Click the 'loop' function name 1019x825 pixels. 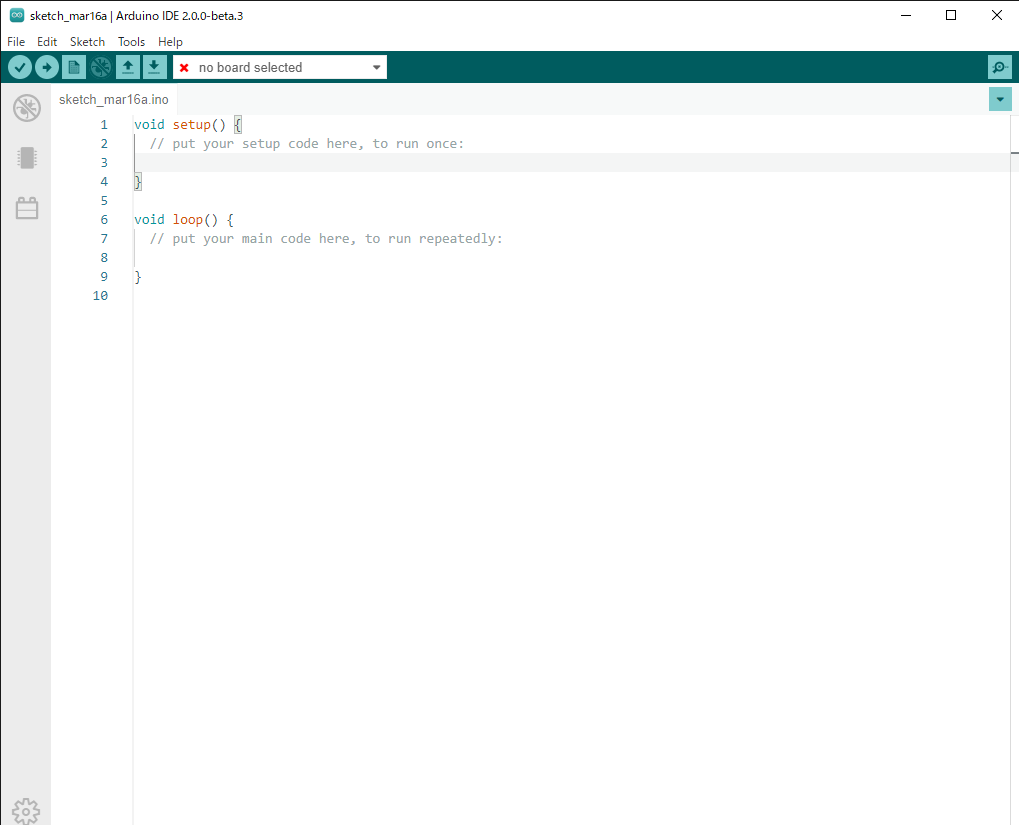[188, 220]
